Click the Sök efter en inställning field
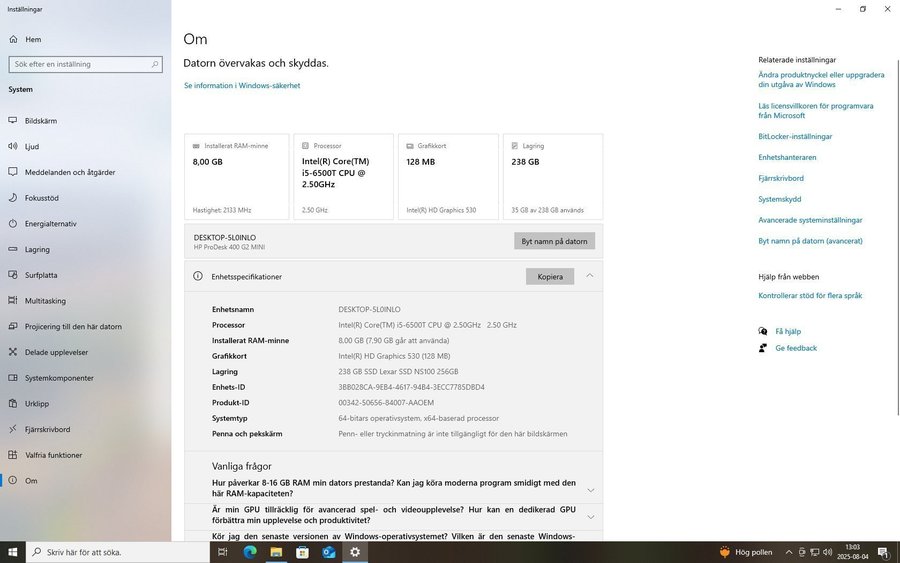Screen dimensions: 900x563 point(86,64)
